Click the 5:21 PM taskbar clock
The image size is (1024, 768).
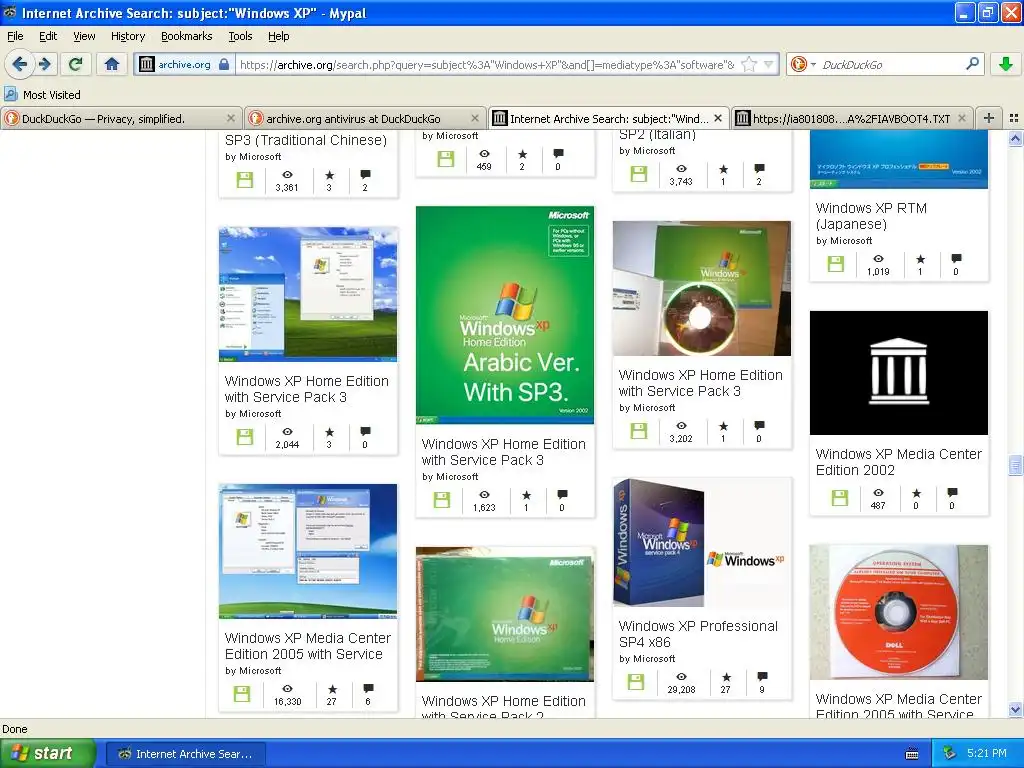(987, 753)
